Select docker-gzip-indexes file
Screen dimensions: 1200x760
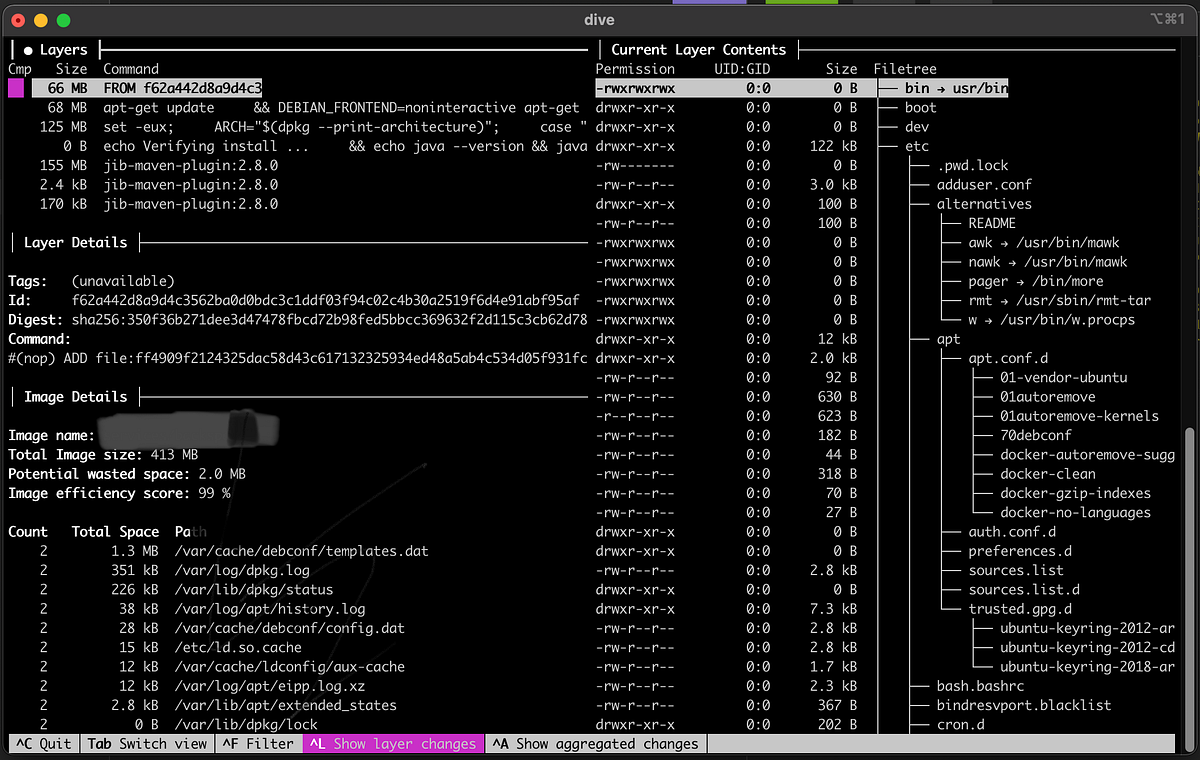1076,493
